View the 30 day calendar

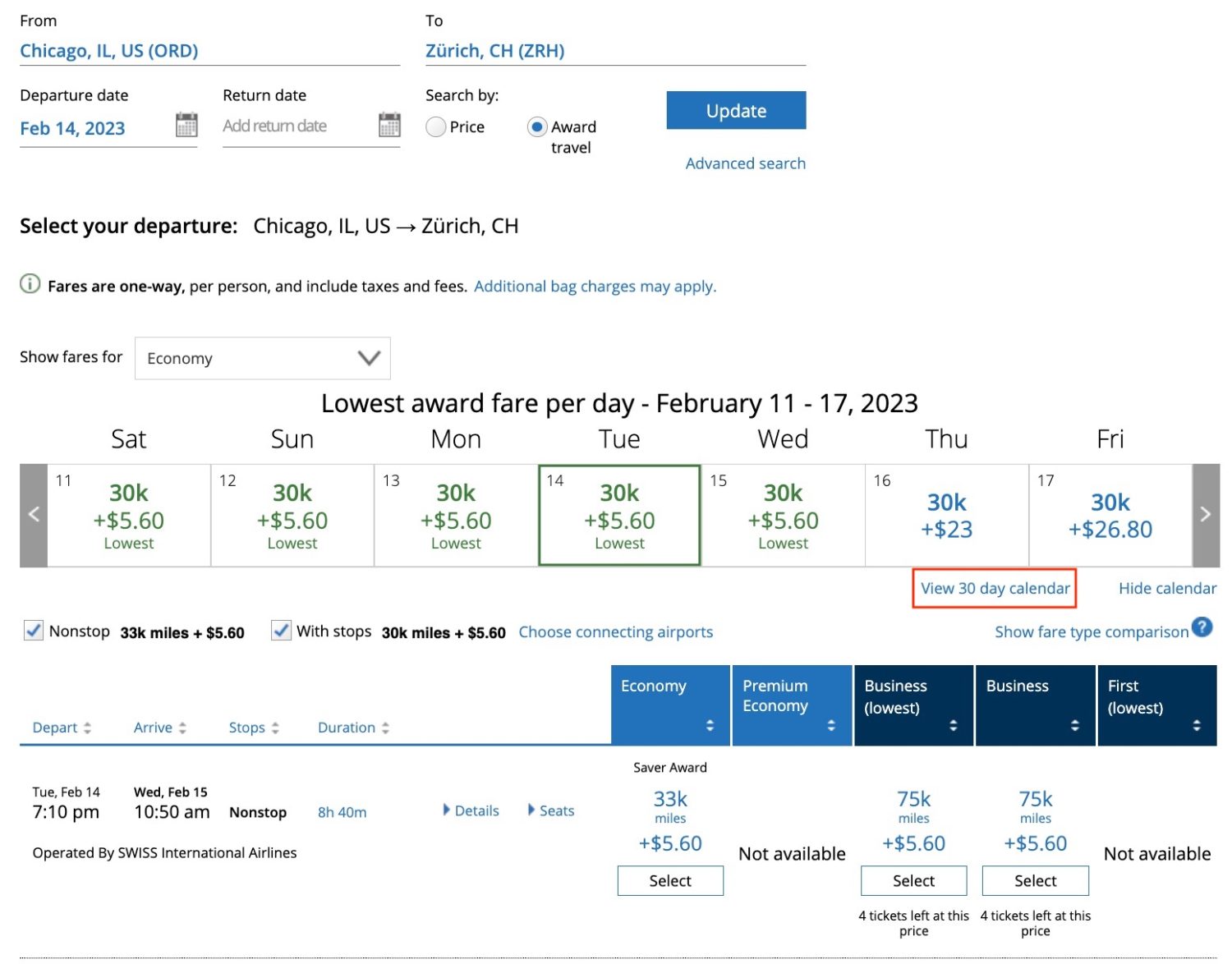[x=994, y=588]
